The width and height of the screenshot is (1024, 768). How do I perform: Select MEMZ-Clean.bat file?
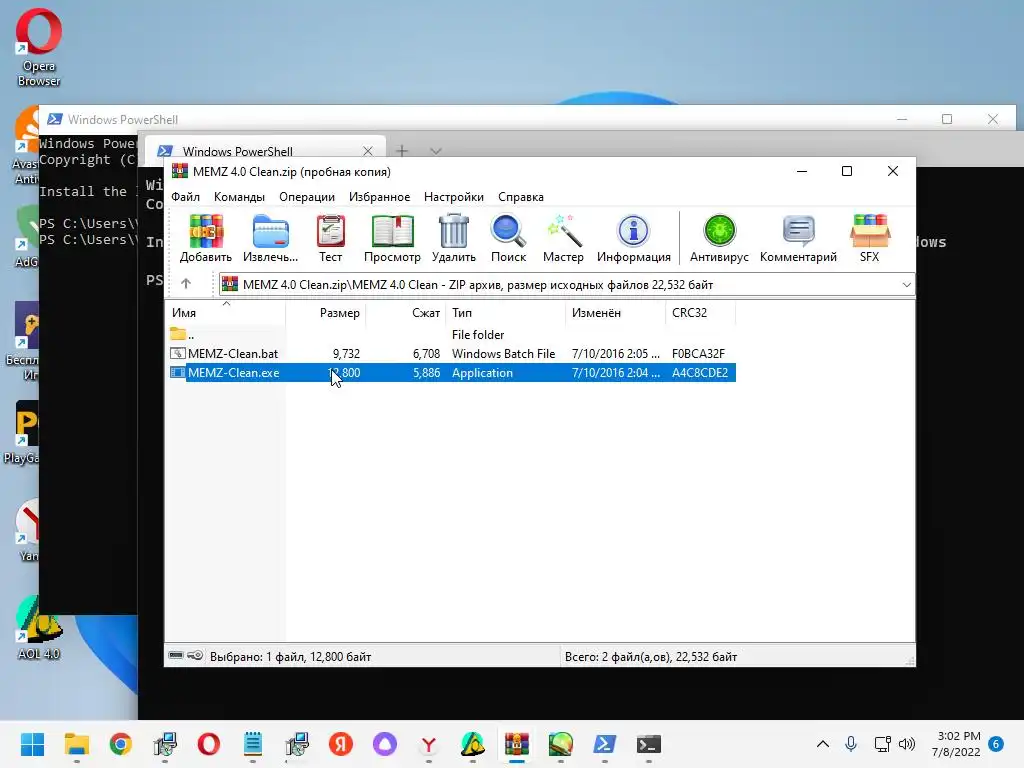pos(451,353)
